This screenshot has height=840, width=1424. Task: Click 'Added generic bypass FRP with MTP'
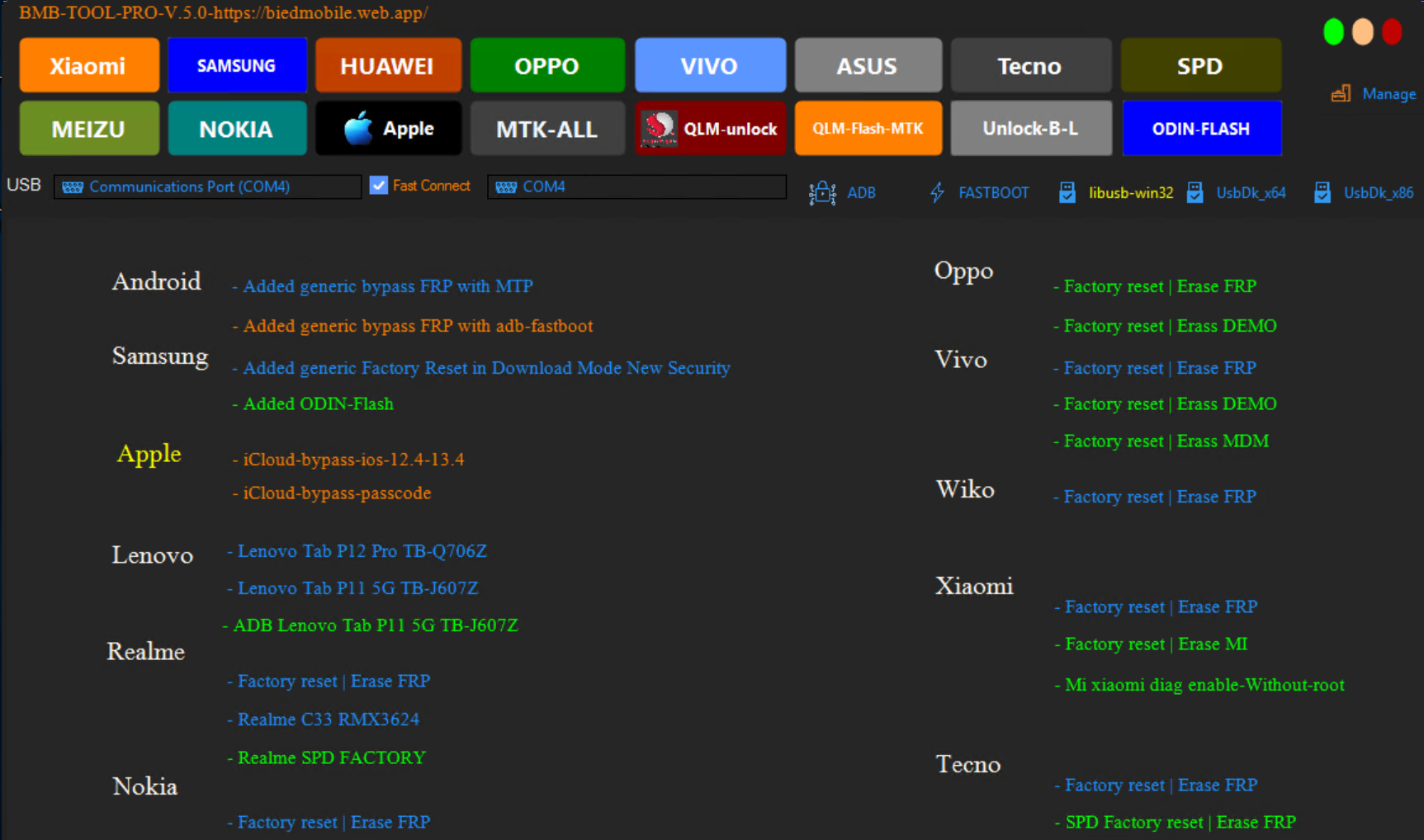pyautogui.click(x=382, y=286)
